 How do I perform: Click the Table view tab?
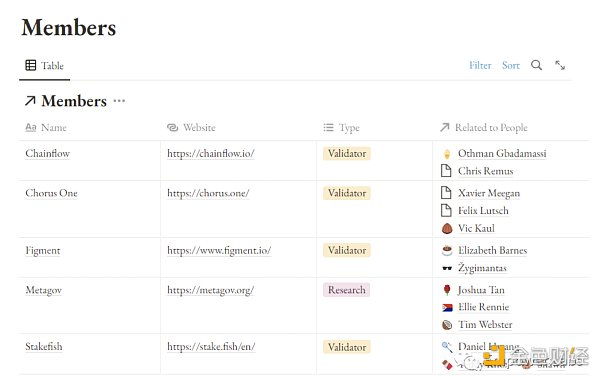44,65
